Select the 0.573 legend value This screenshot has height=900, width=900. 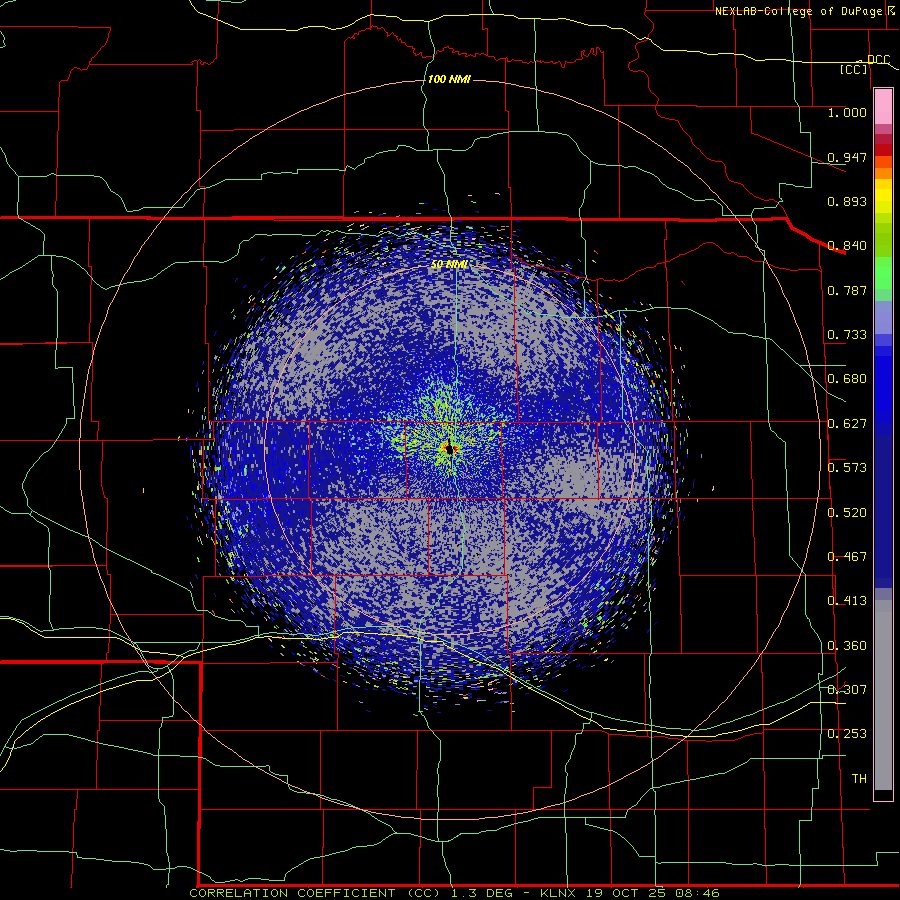pyautogui.click(x=847, y=468)
